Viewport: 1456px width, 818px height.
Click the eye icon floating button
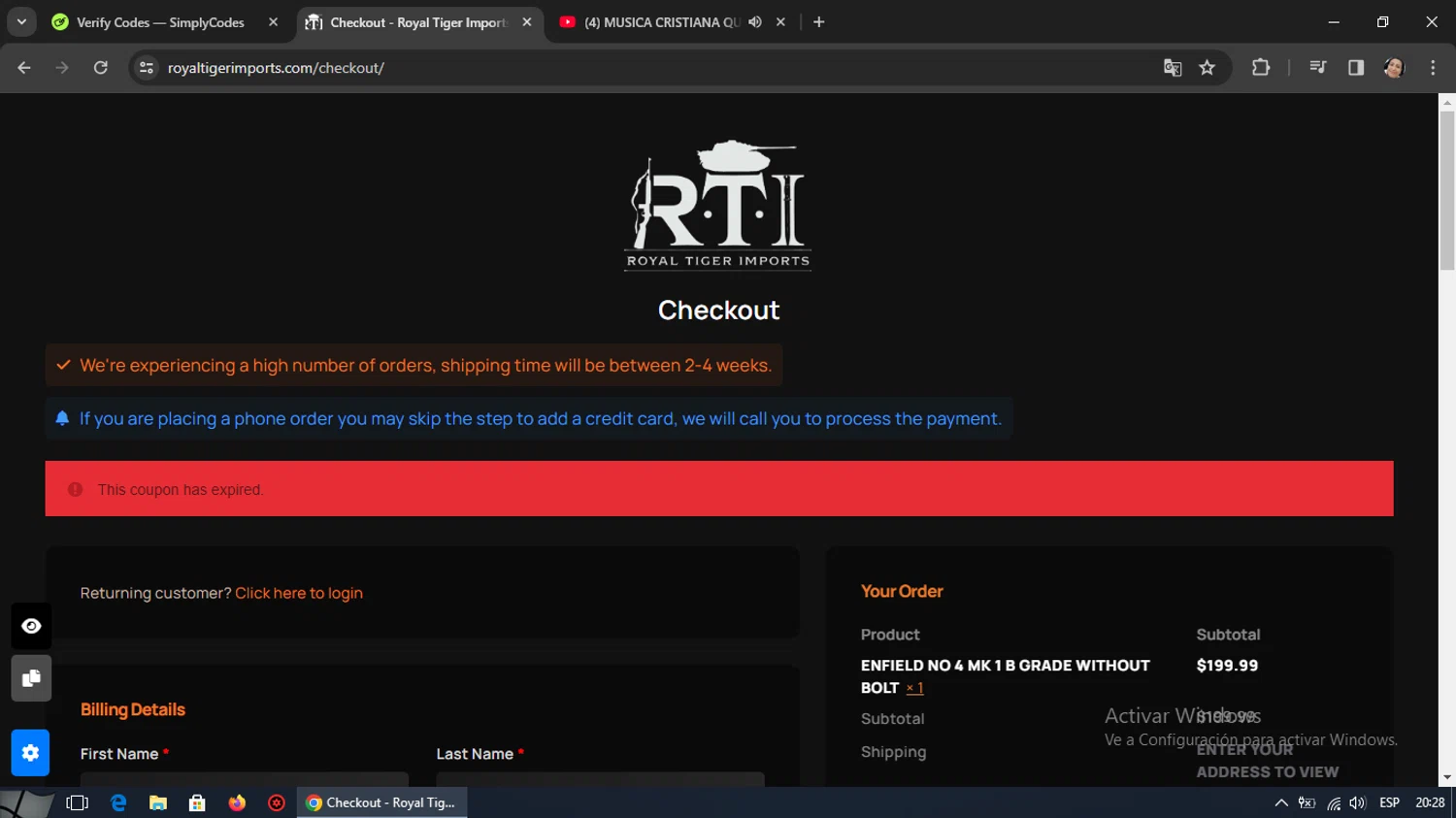click(x=31, y=626)
